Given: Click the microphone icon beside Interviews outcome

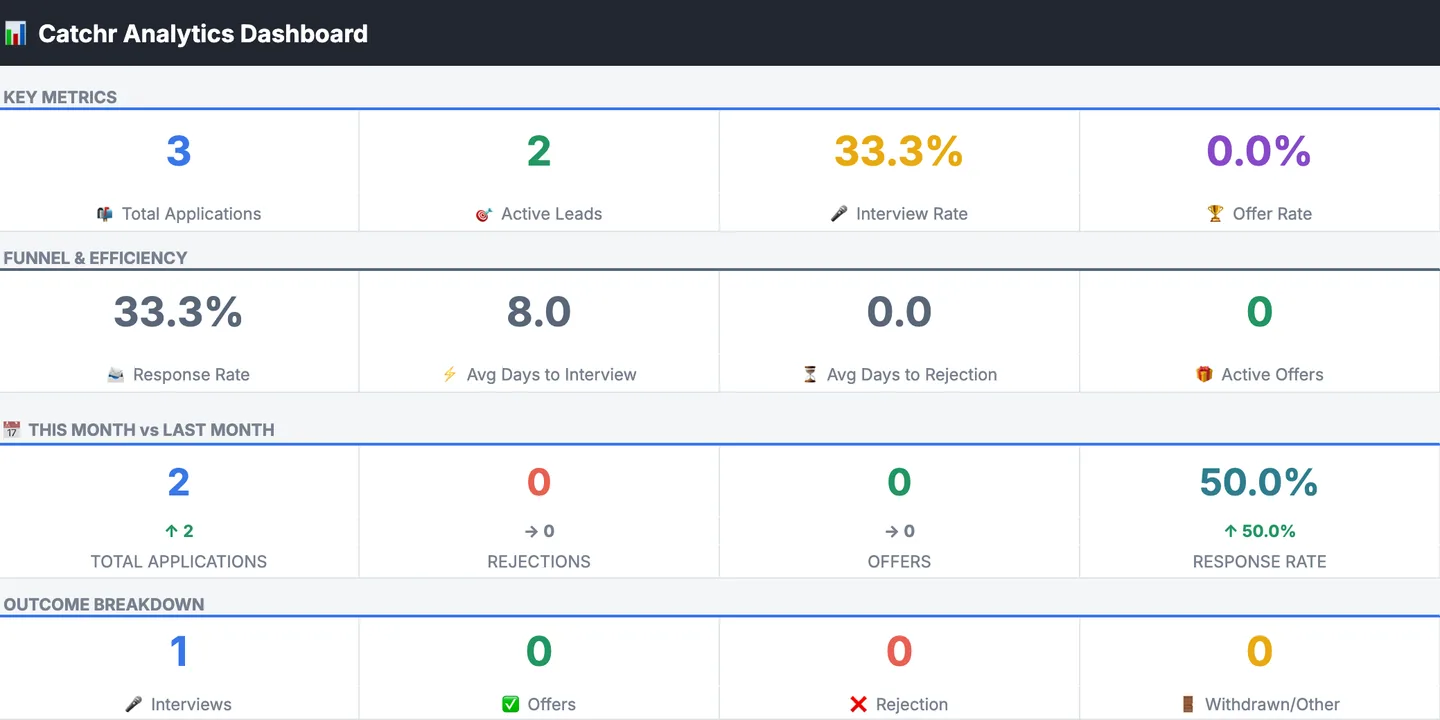Looking at the screenshot, I should click(134, 704).
